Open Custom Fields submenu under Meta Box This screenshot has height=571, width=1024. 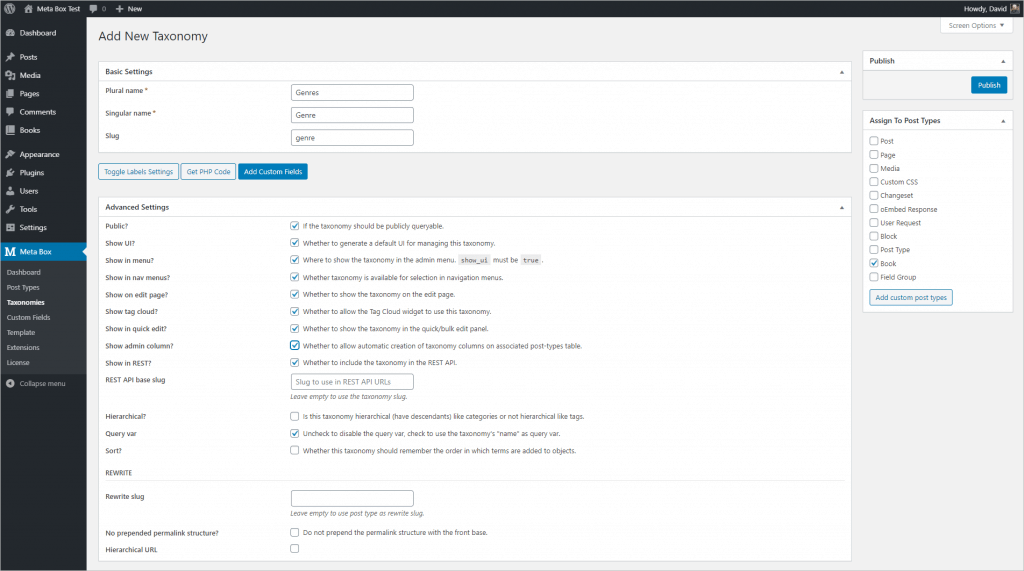click(28, 317)
